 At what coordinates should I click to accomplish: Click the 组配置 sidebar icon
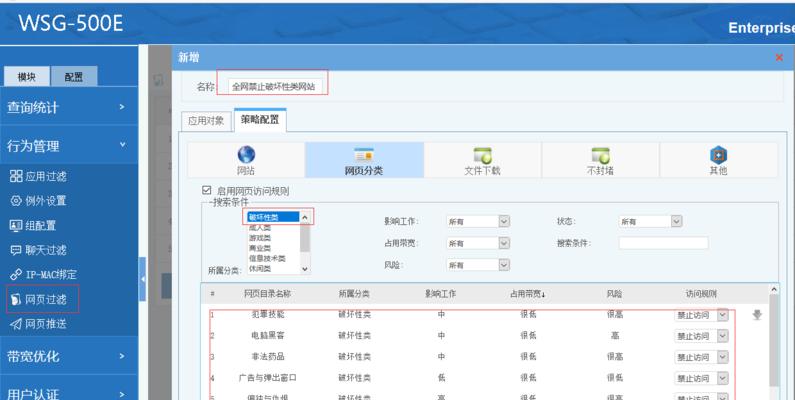point(16,225)
